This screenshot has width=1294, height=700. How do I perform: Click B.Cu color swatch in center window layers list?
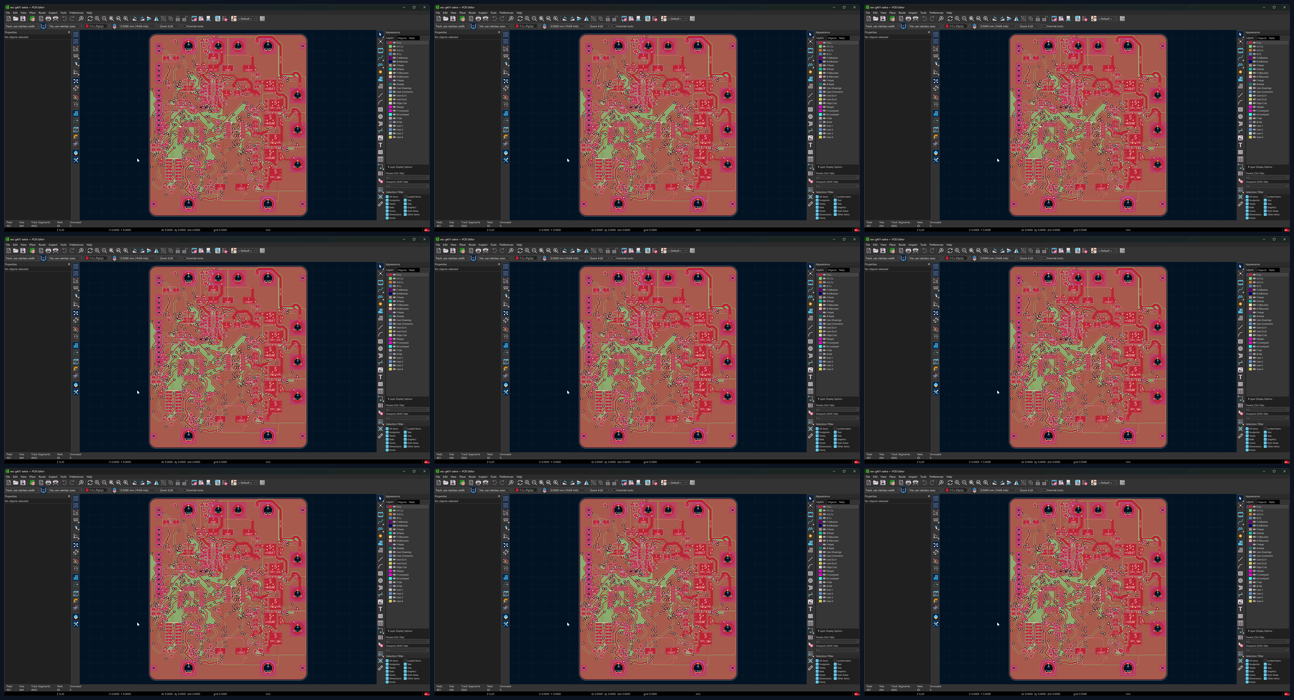click(820, 286)
